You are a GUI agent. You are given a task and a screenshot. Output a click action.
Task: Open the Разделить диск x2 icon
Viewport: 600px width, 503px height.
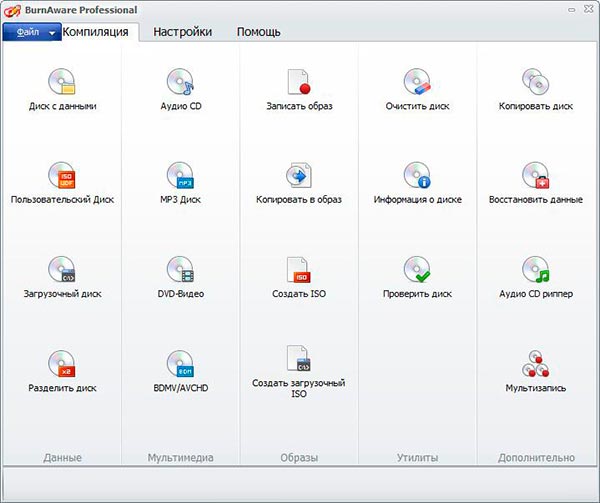62,363
